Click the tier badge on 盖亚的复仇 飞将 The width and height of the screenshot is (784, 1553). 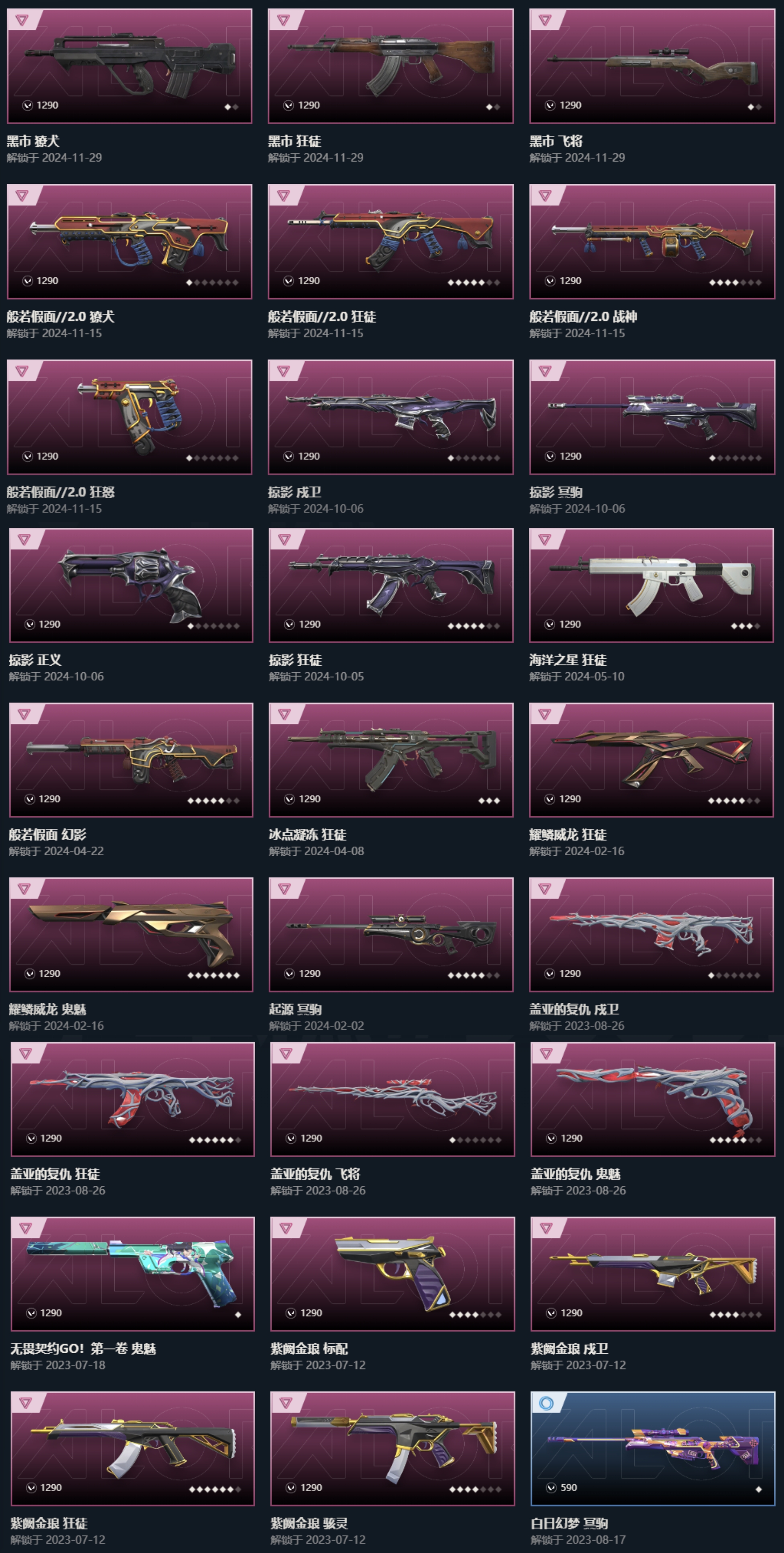pos(286,1054)
